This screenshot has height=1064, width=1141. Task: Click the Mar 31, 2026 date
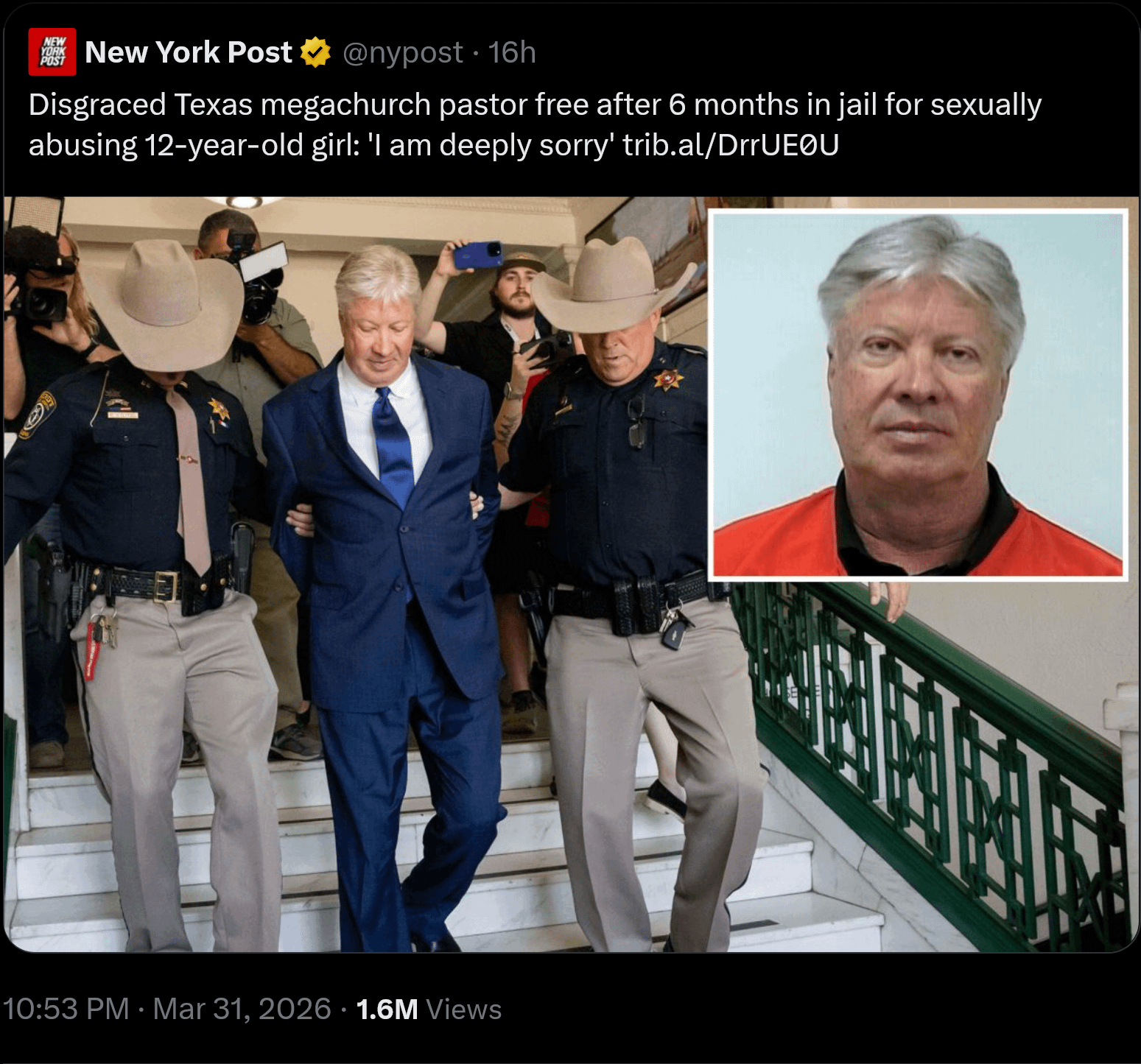pos(242,1009)
